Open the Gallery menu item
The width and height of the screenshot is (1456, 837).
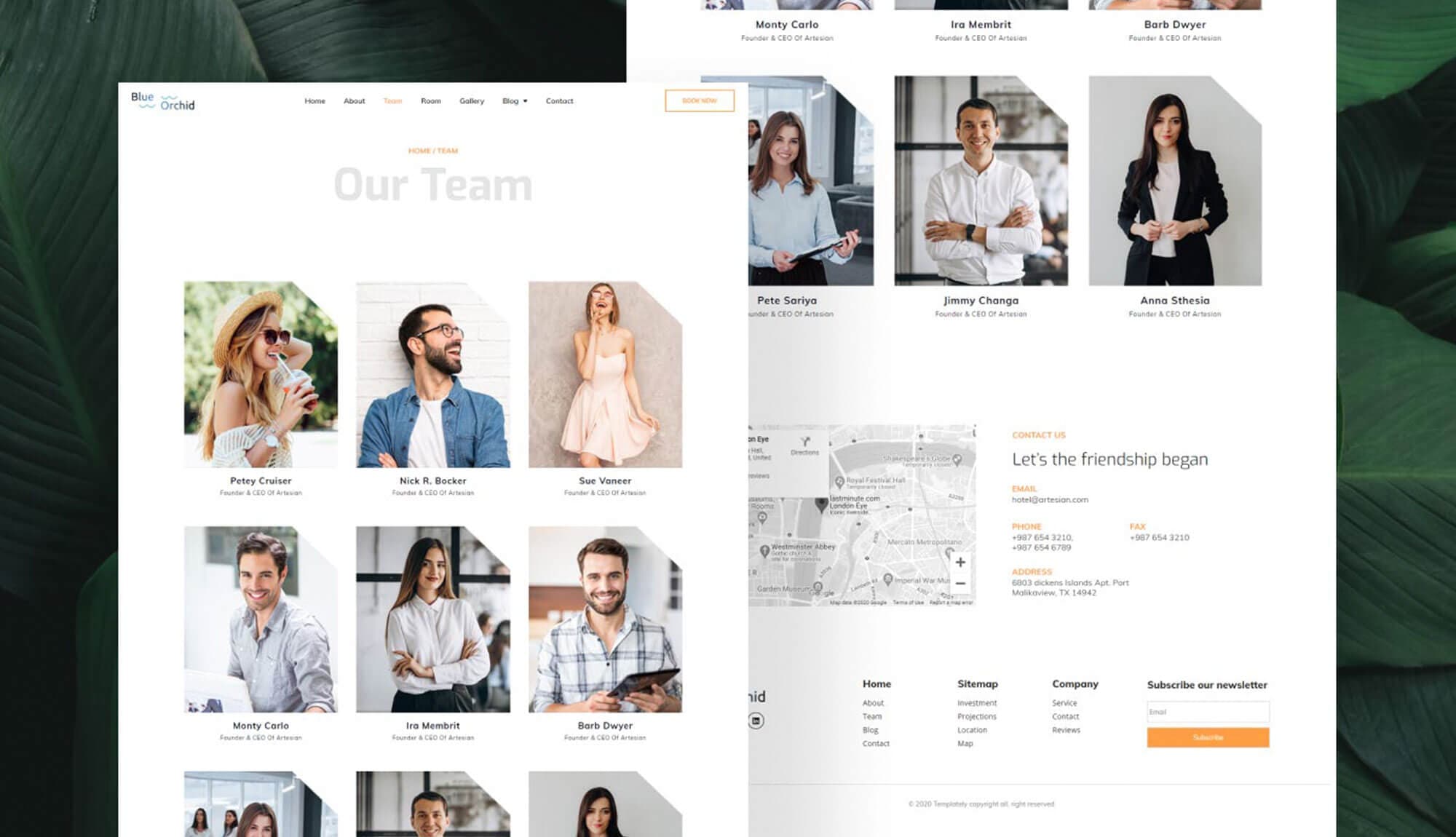click(471, 101)
